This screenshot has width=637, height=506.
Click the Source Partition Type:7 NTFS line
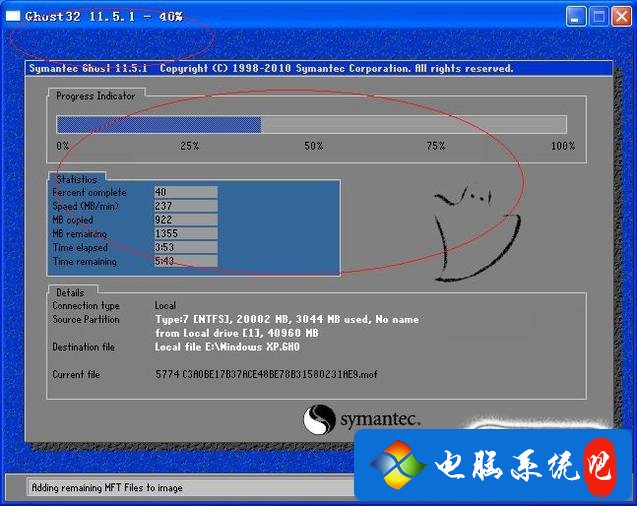(x=287, y=320)
